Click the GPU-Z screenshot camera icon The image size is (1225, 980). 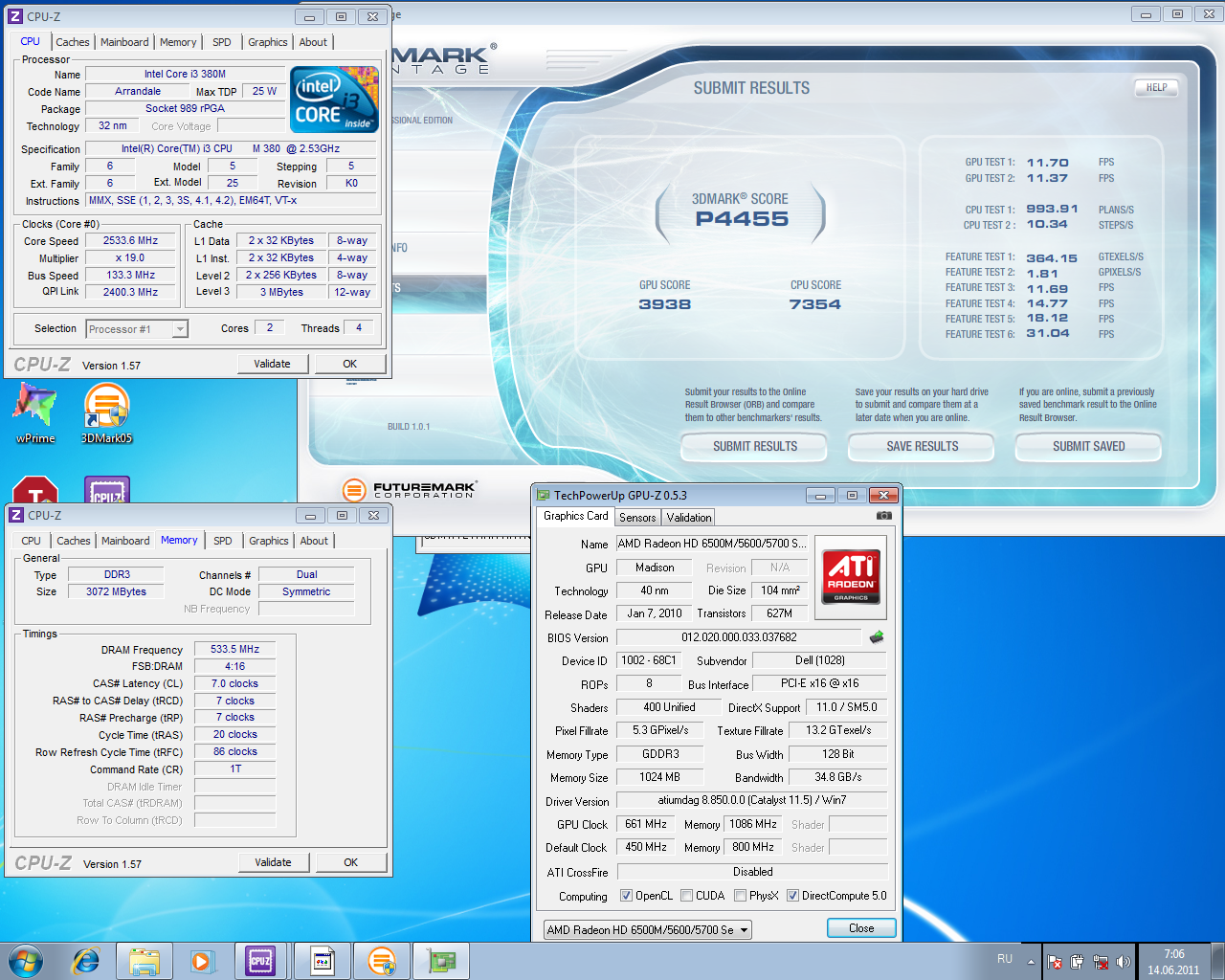(x=884, y=516)
